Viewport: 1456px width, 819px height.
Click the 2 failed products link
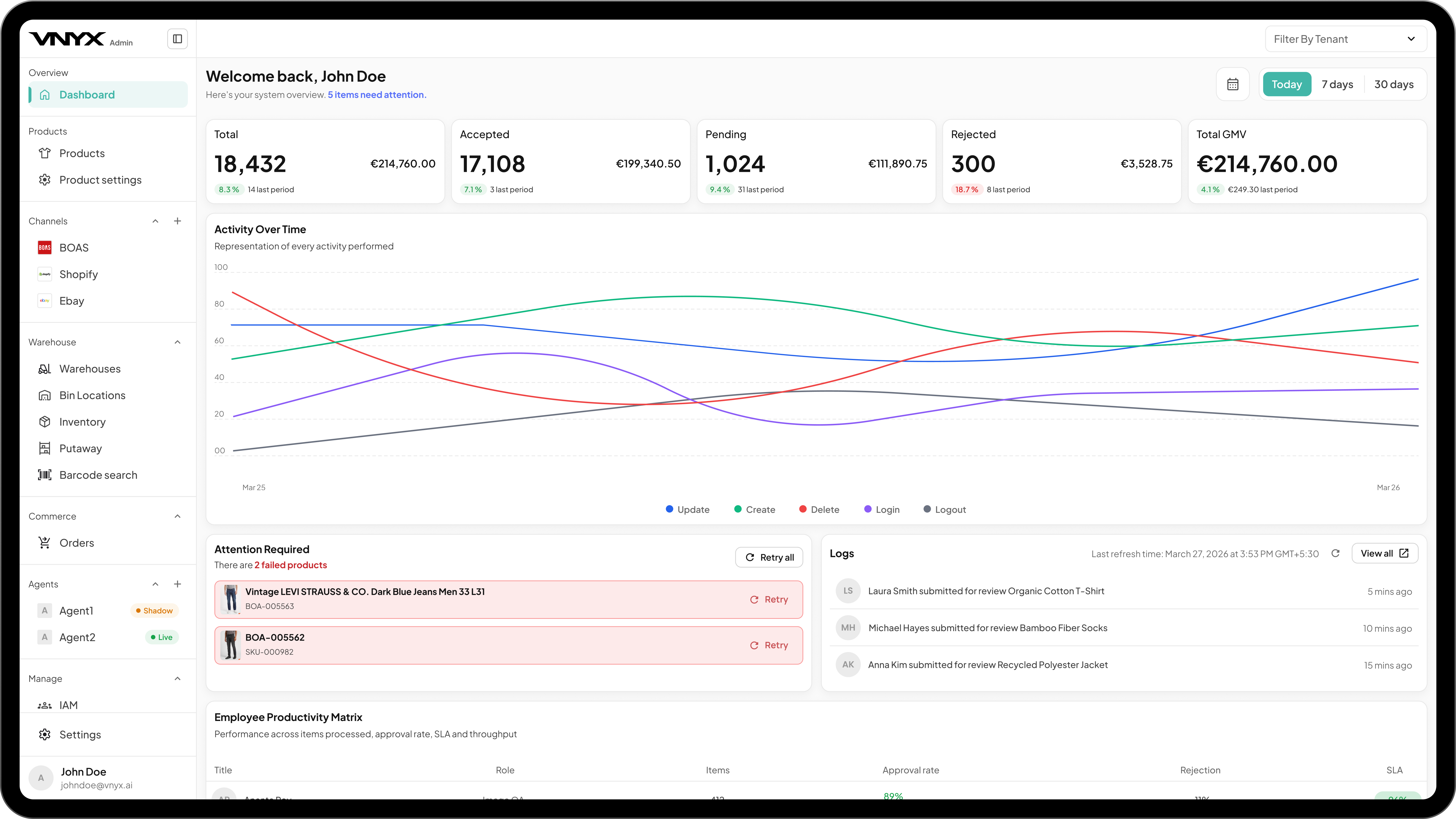click(x=290, y=565)
